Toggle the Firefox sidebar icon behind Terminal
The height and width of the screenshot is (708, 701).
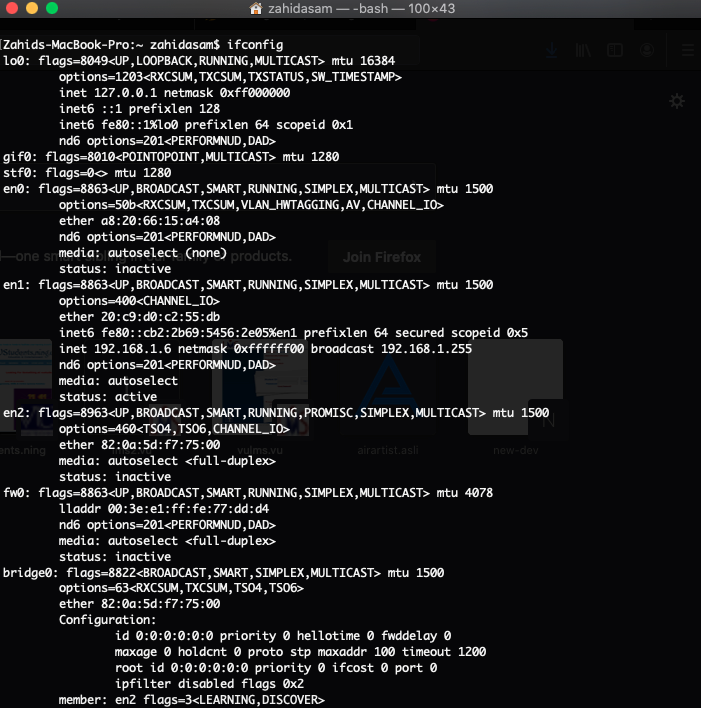[615, 50]
